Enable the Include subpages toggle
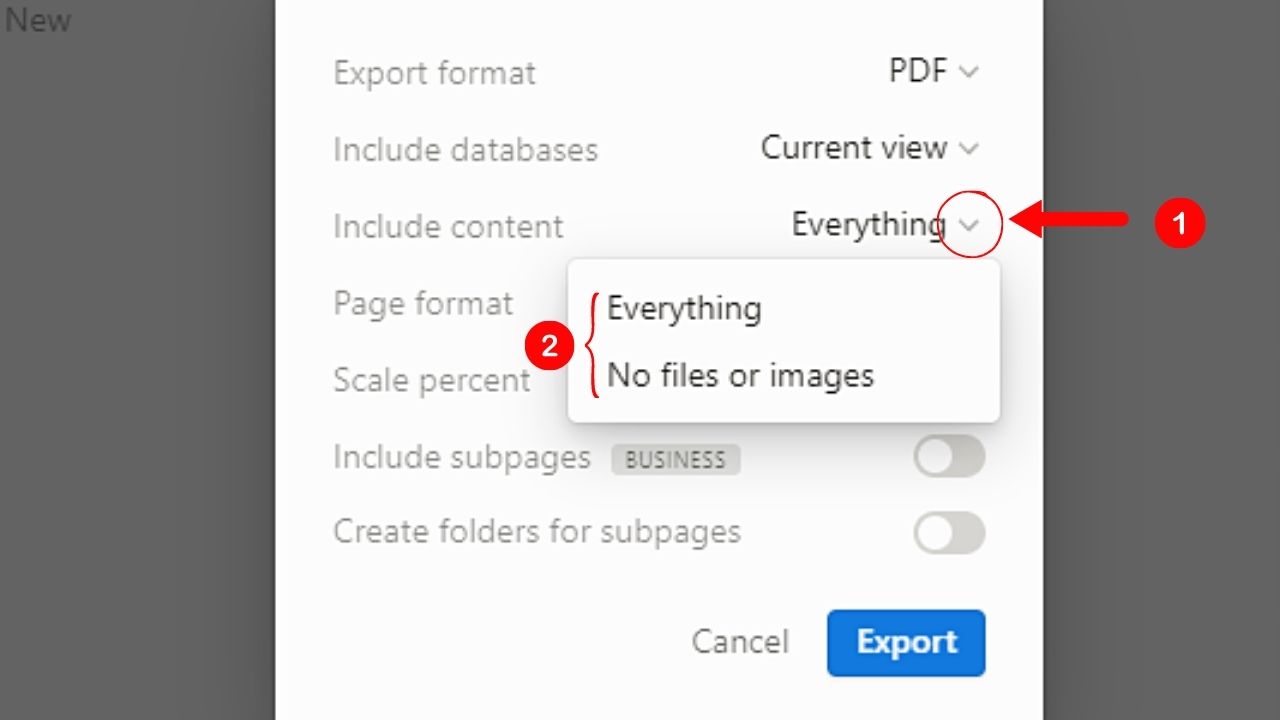 coord(948,456)
